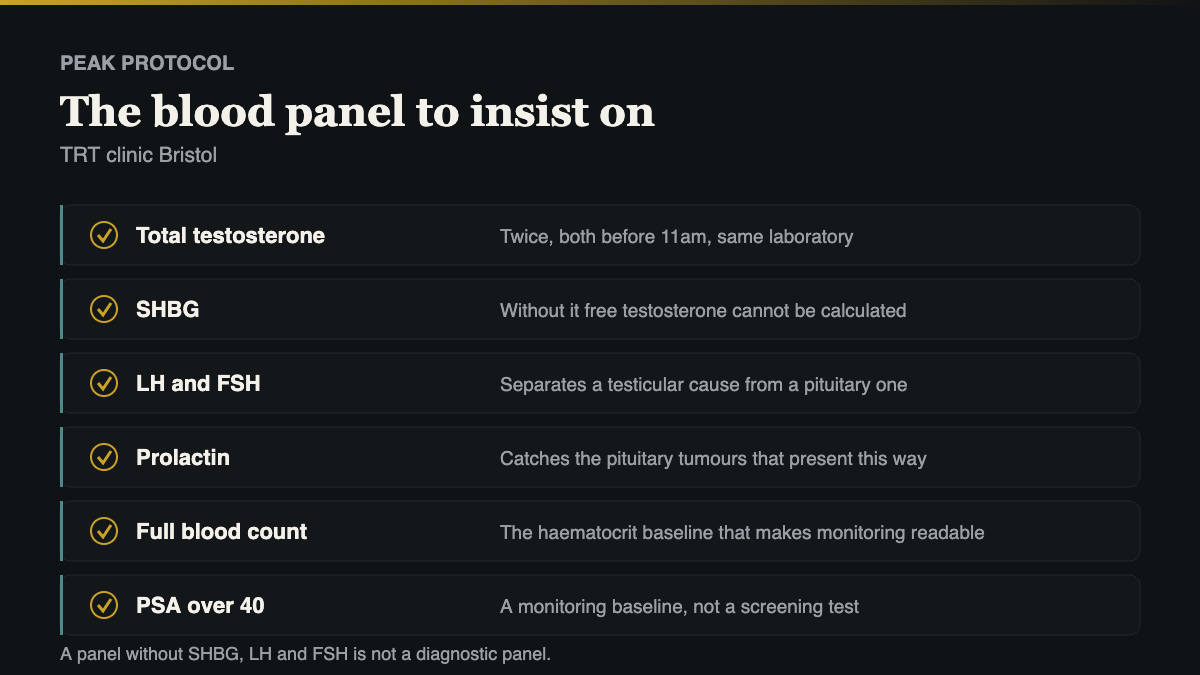Click the pituitary tumours description text

tap(713, 459)
